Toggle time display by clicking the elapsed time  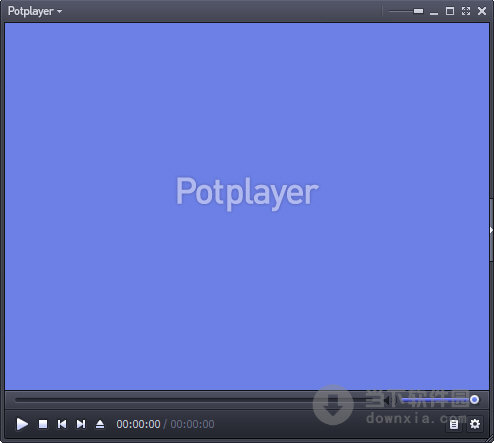click(138, 424)
